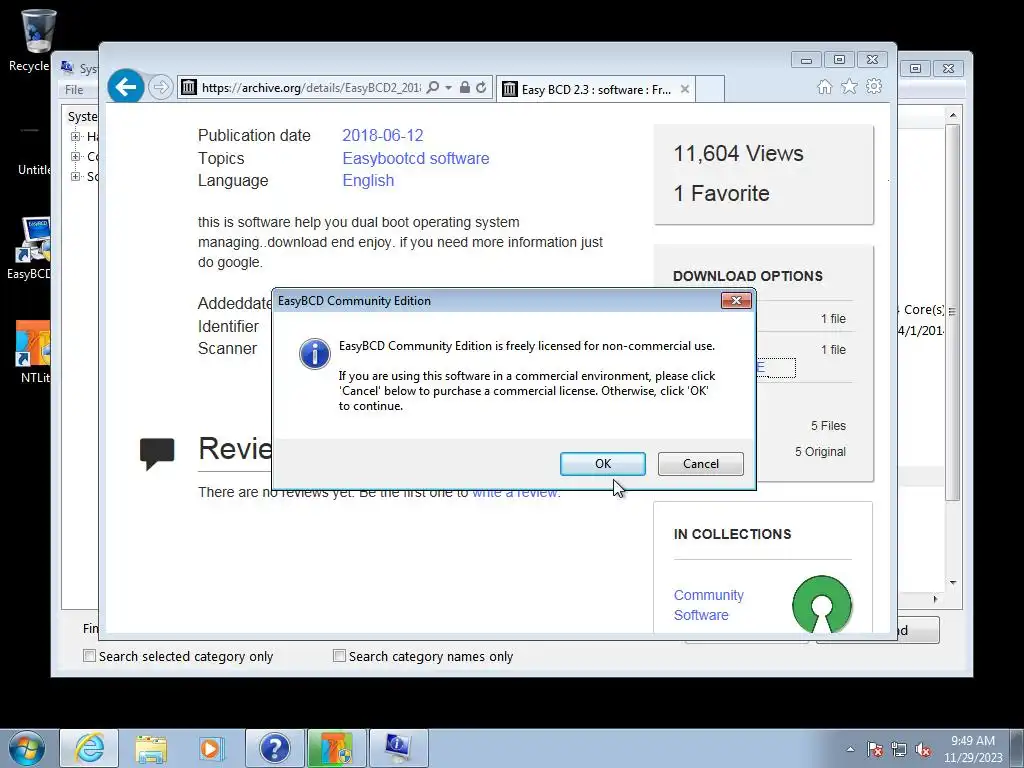Click the reviews speech bubble icon
Viewport: 1024px width, 768px height.
pyautogui.click(x=157, y=453)
